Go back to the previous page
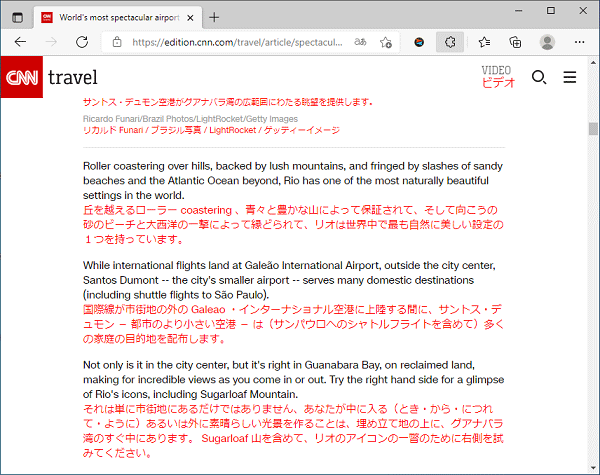This screenshot has height=475, width=600. (20, 42)
